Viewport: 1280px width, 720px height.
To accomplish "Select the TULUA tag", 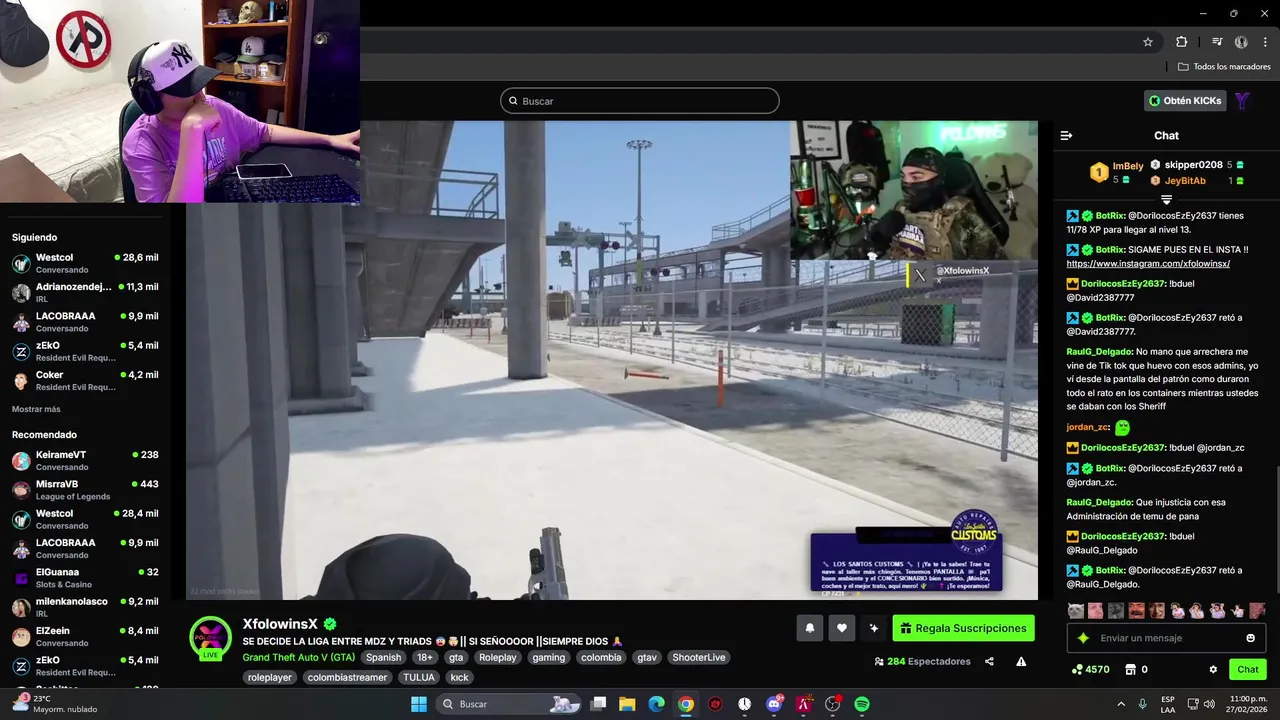I will click(x=419, y=677).
